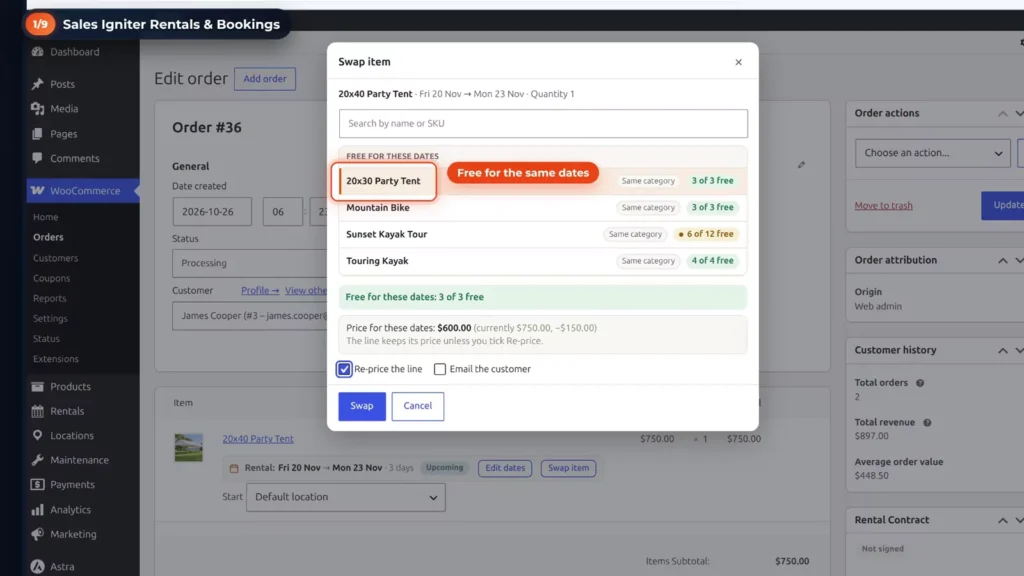1024x576 pixels.
Task: Click the rental calendar icon beside Fri 20 Nov
Action: point(234,468)
